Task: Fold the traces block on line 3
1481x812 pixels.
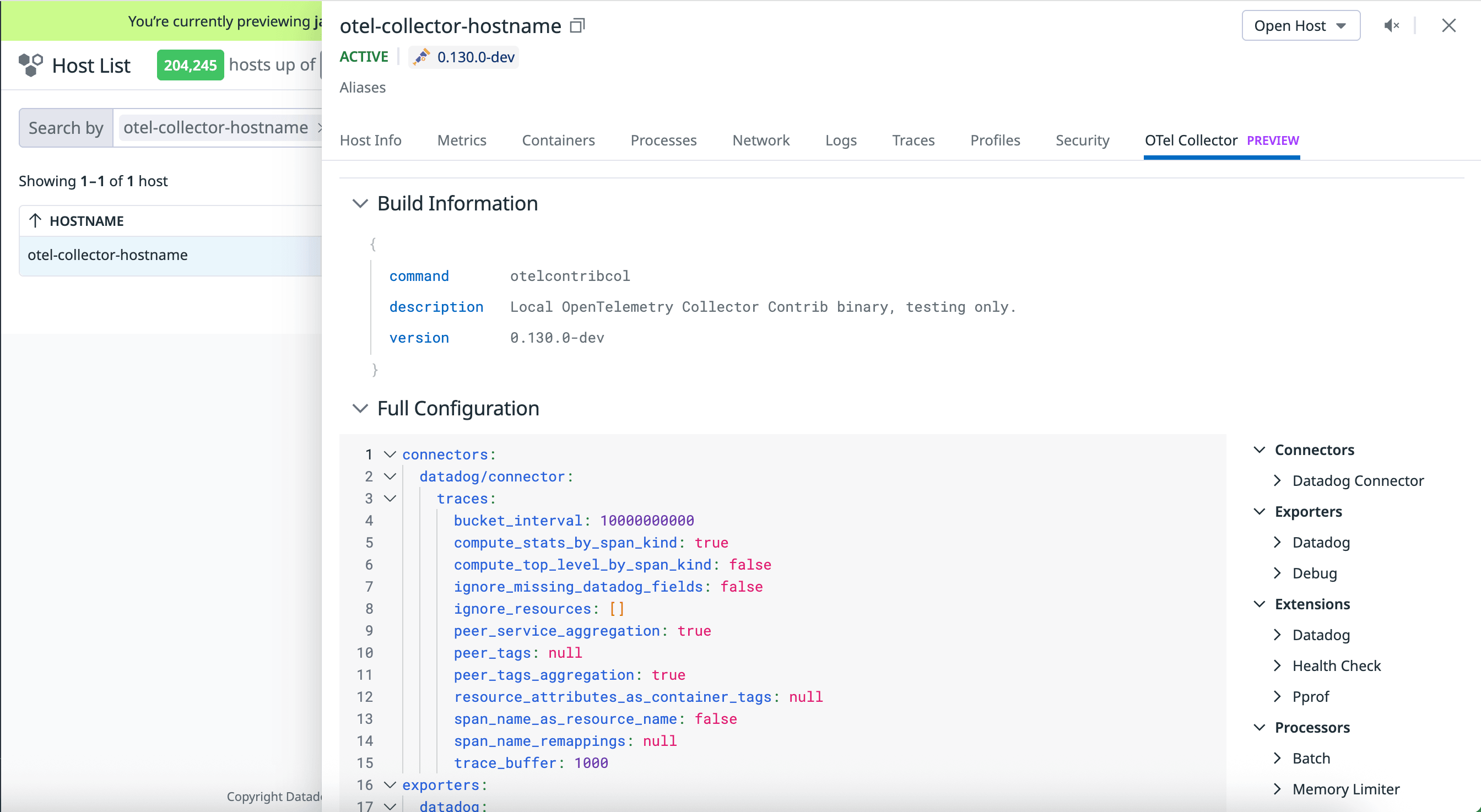Action: 390,498
